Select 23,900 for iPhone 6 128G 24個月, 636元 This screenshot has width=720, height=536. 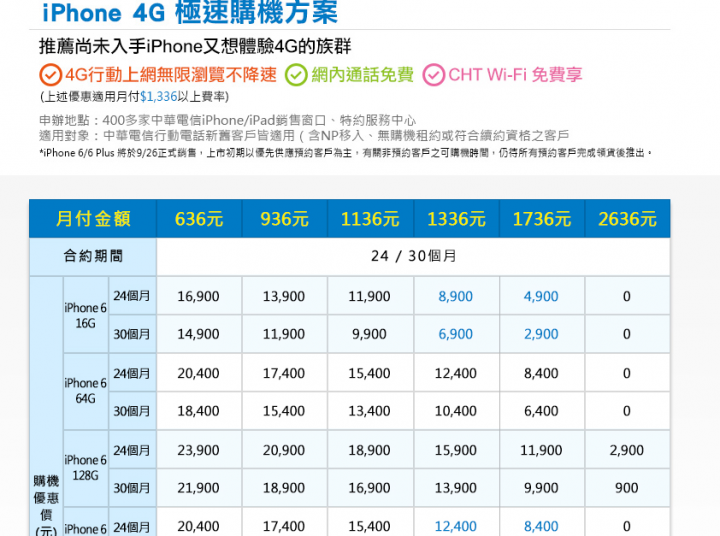tap(198, 451)
